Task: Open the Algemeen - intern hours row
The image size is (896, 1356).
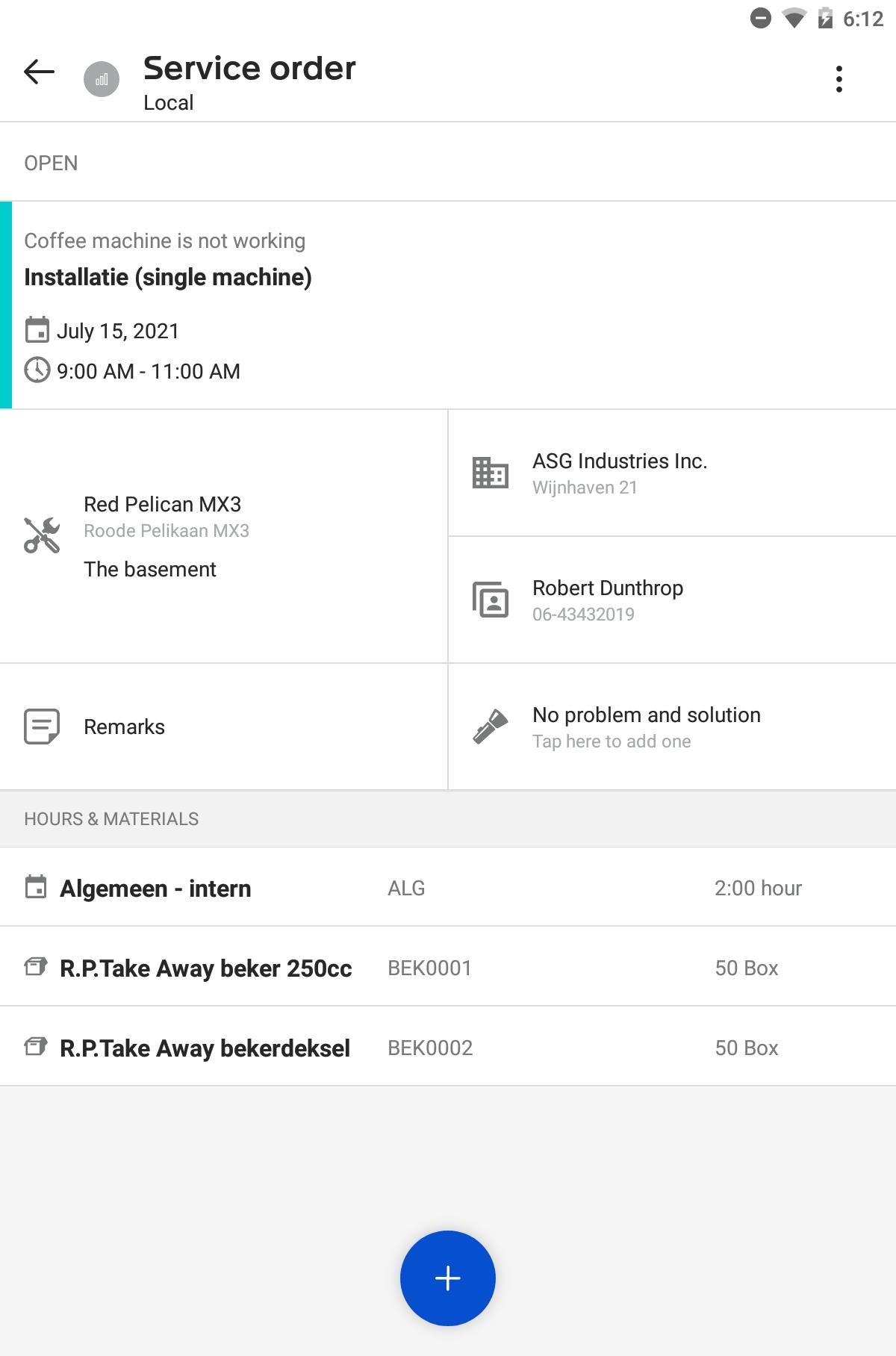Action: [448, 887]
